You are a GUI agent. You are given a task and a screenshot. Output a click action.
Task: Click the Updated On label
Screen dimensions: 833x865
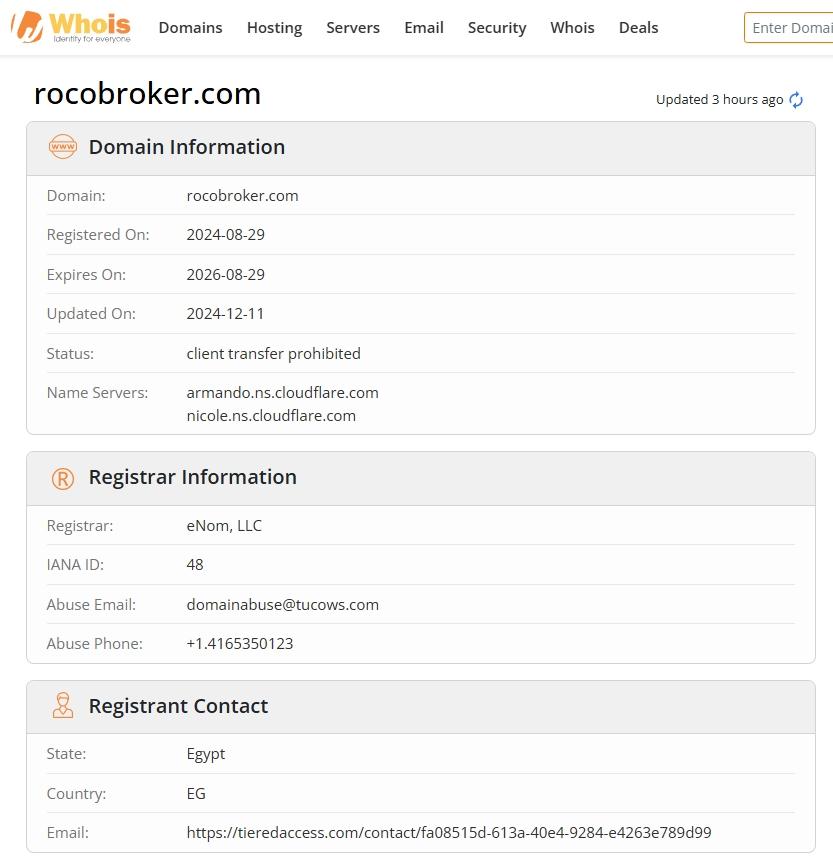(91, 314)
